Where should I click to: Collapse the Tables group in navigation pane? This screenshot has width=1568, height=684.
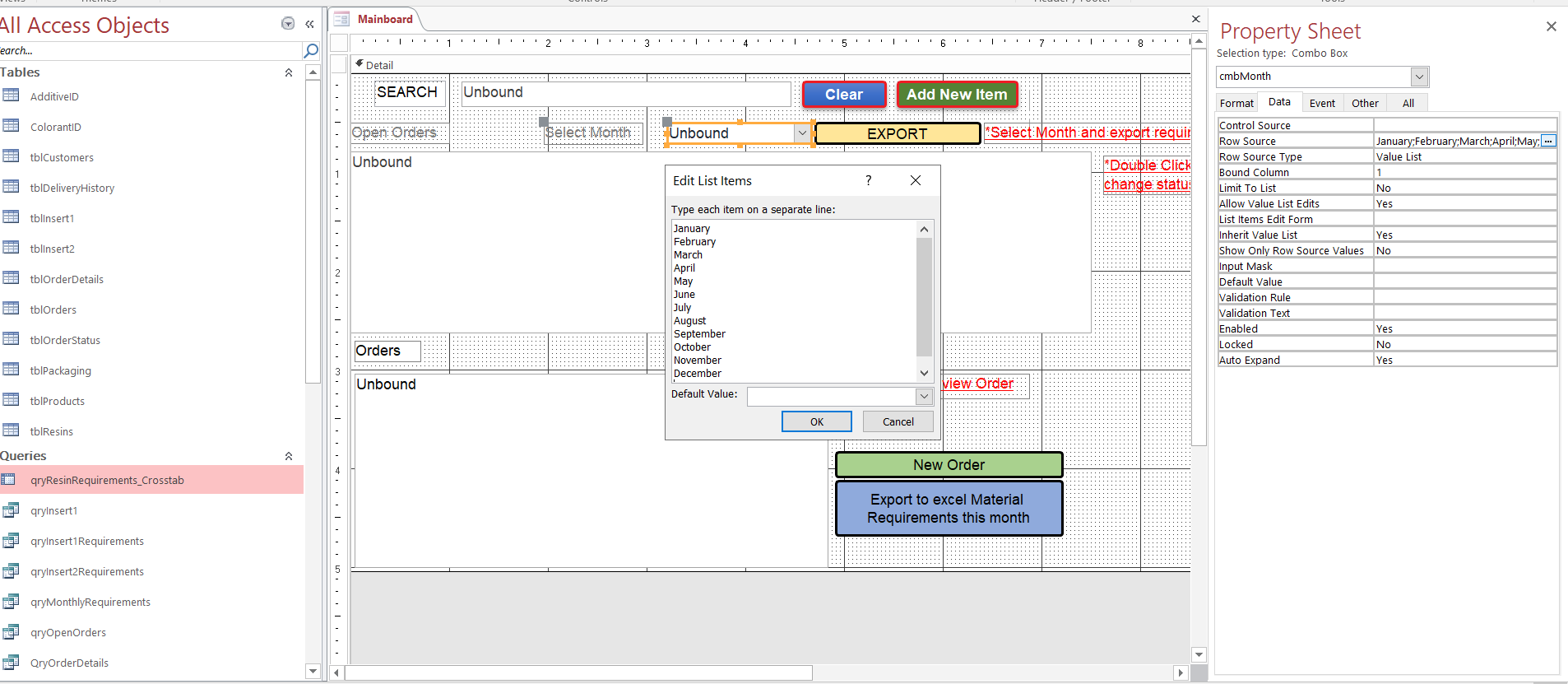[x=289, y=72]
